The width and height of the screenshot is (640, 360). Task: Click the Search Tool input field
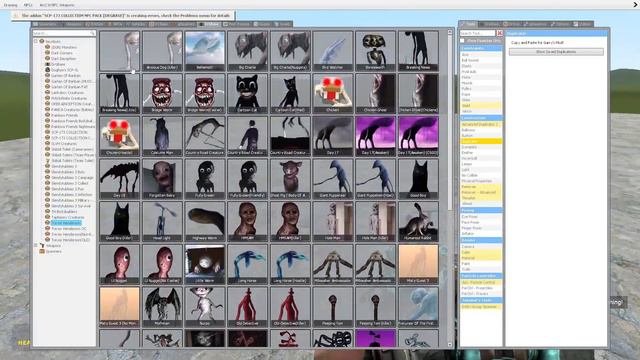tap(478, 33)
